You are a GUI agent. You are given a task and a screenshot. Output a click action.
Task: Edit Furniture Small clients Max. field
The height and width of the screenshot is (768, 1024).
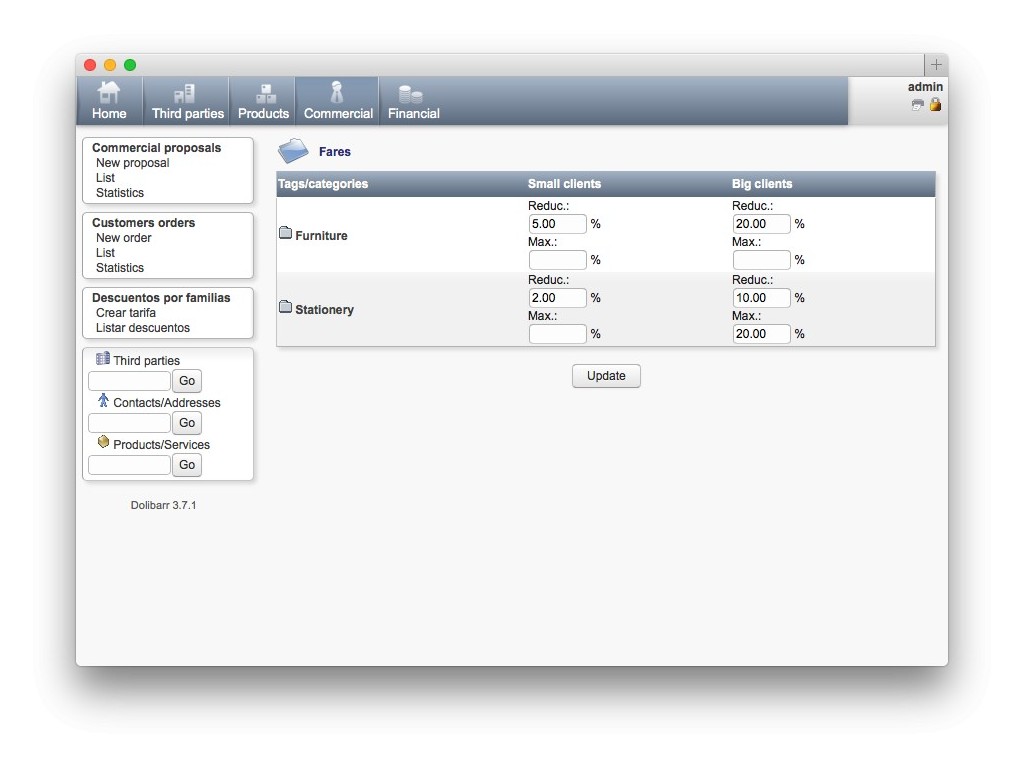coord(558,260)
